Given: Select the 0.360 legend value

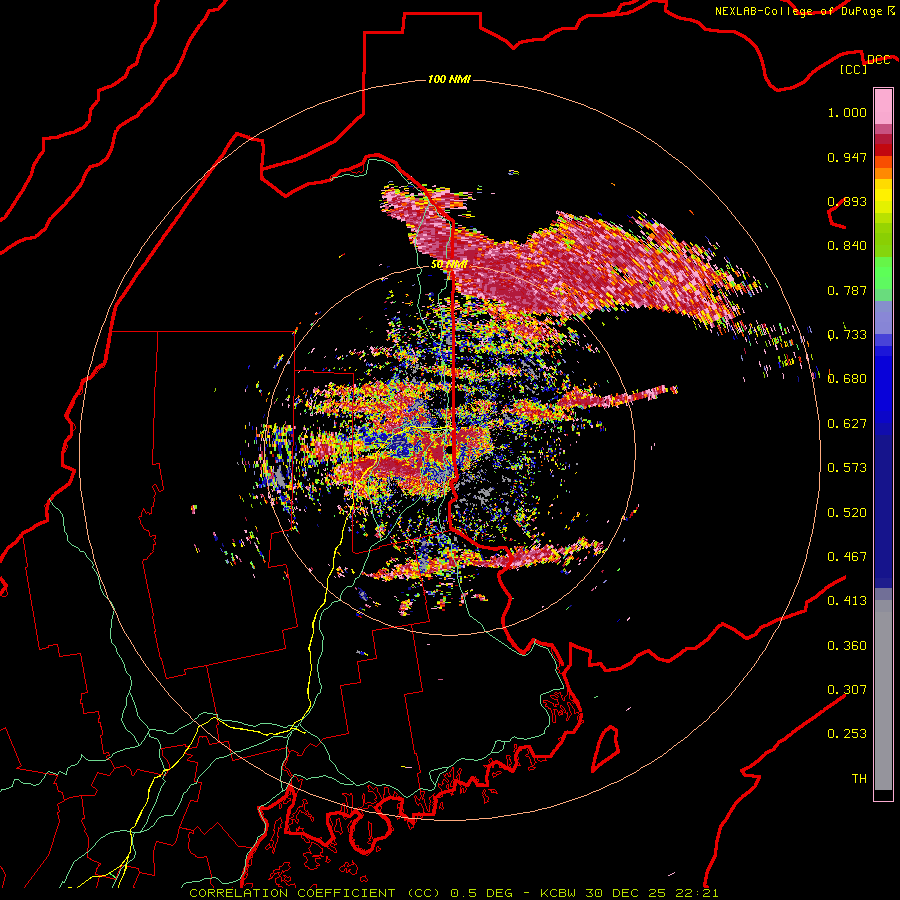Looking at the screenshot, I should [847, 646].
